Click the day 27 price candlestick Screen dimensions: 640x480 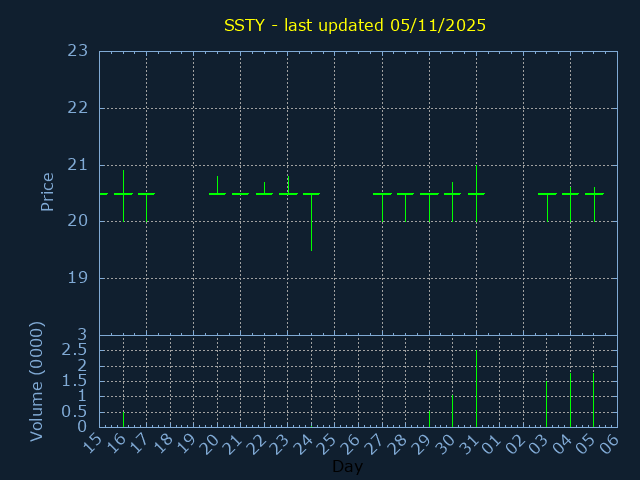(x=382, y=194)
